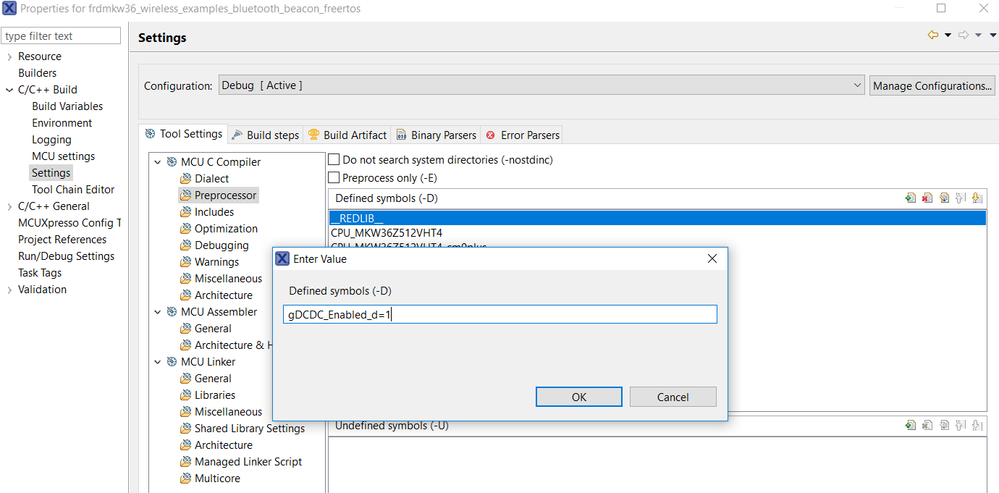Open the Configuration dropdown
Image resolution: width=999 pixels, height=493 pixels.
[541, 85]
